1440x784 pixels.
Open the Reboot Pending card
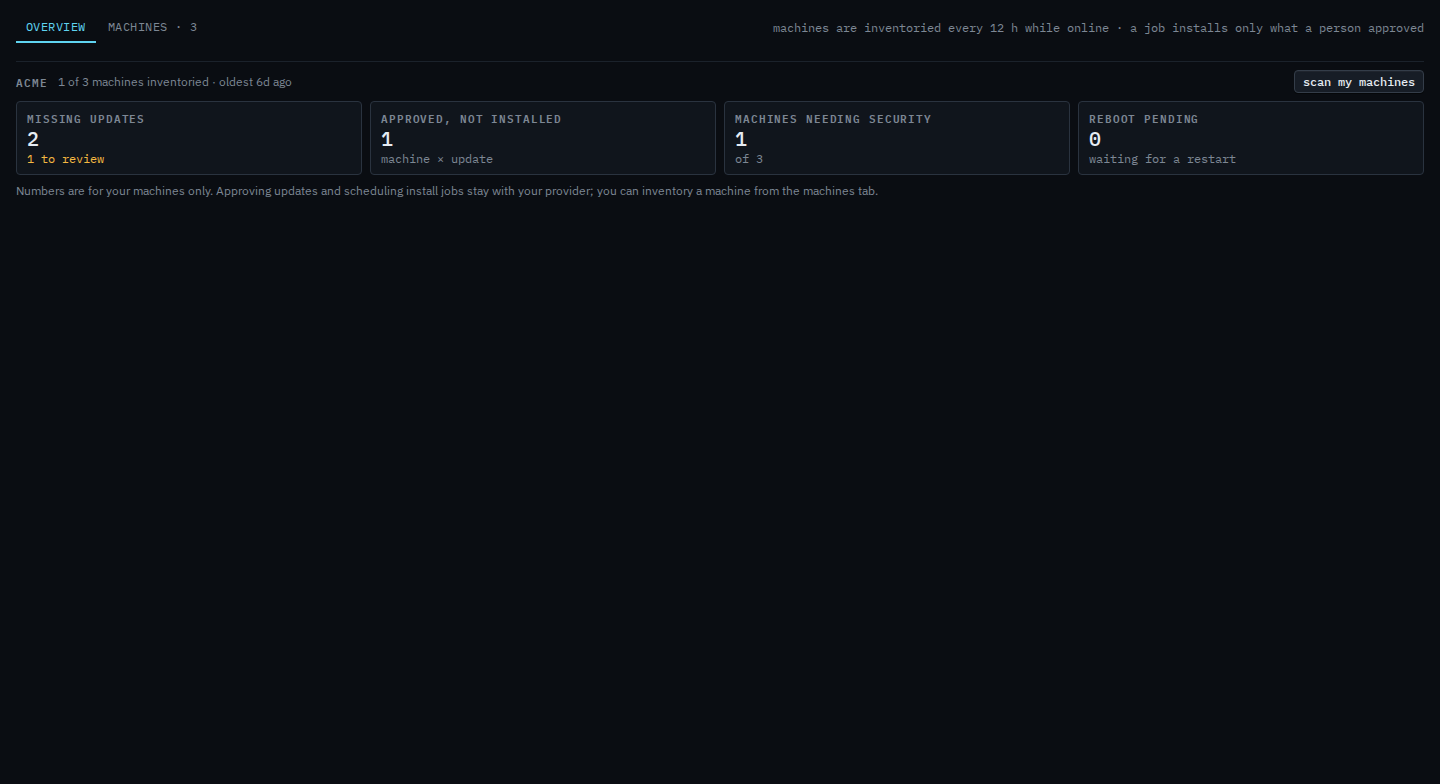(1251, 138)
